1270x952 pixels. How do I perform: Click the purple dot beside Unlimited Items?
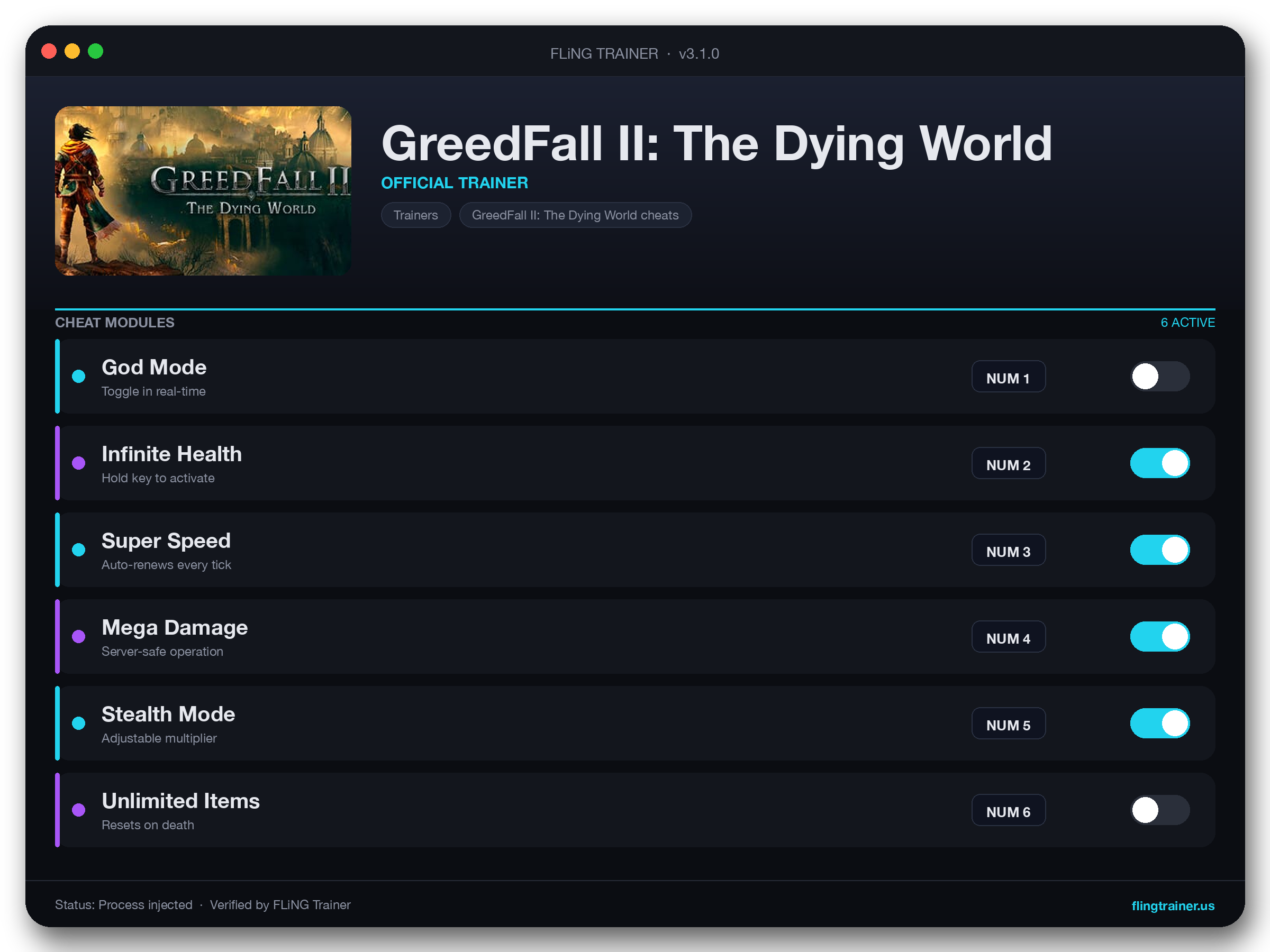[79, 810]
